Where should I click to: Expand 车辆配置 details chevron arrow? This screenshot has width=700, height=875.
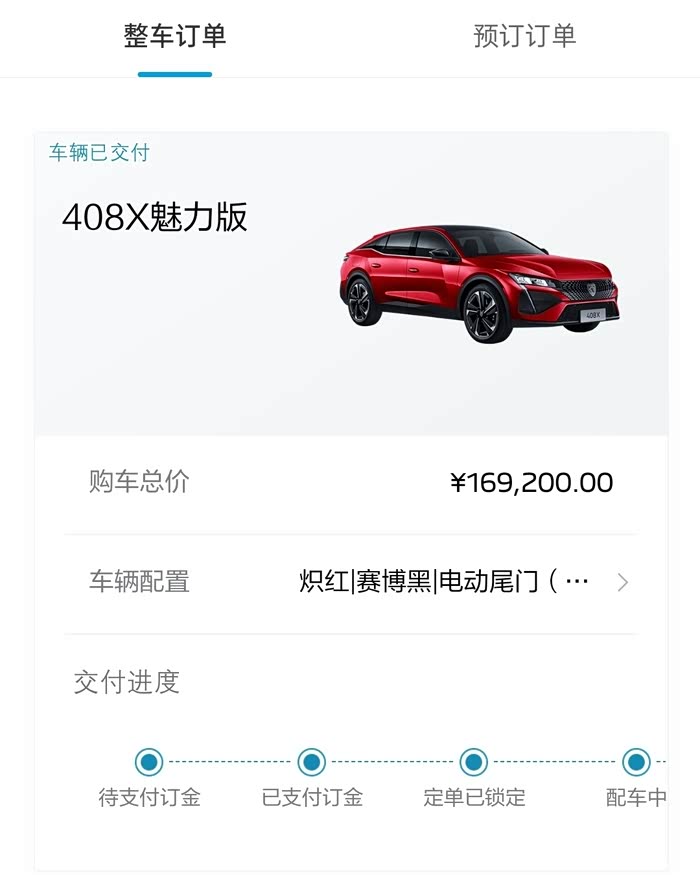click(x=623, y=583)
